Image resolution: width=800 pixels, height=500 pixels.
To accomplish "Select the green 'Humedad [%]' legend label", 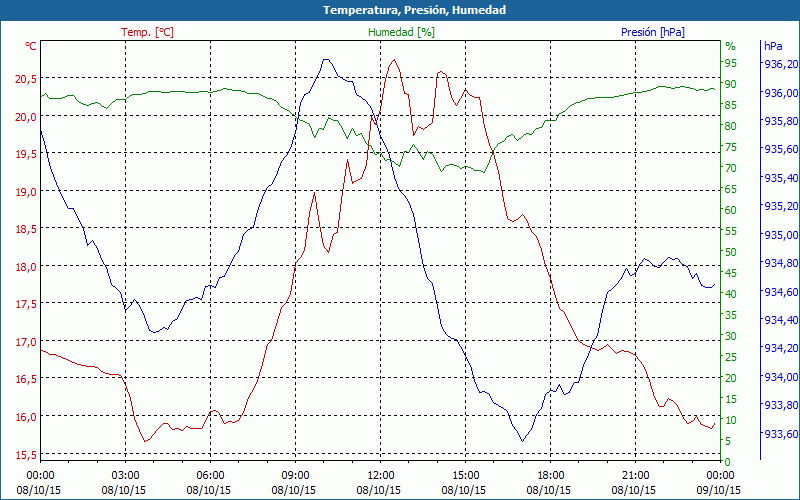I will [402, 32].
